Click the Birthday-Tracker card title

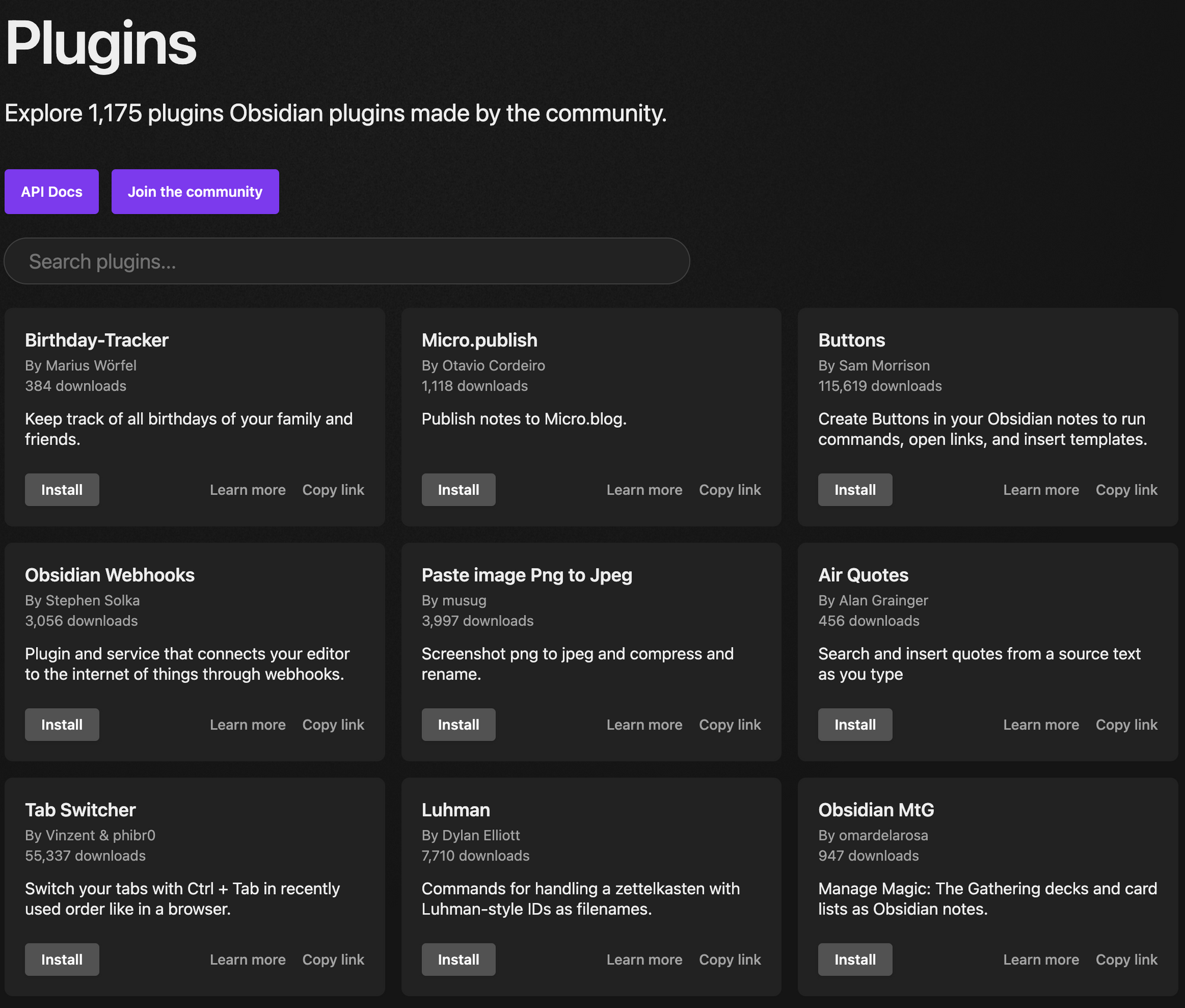click(97, 340)
